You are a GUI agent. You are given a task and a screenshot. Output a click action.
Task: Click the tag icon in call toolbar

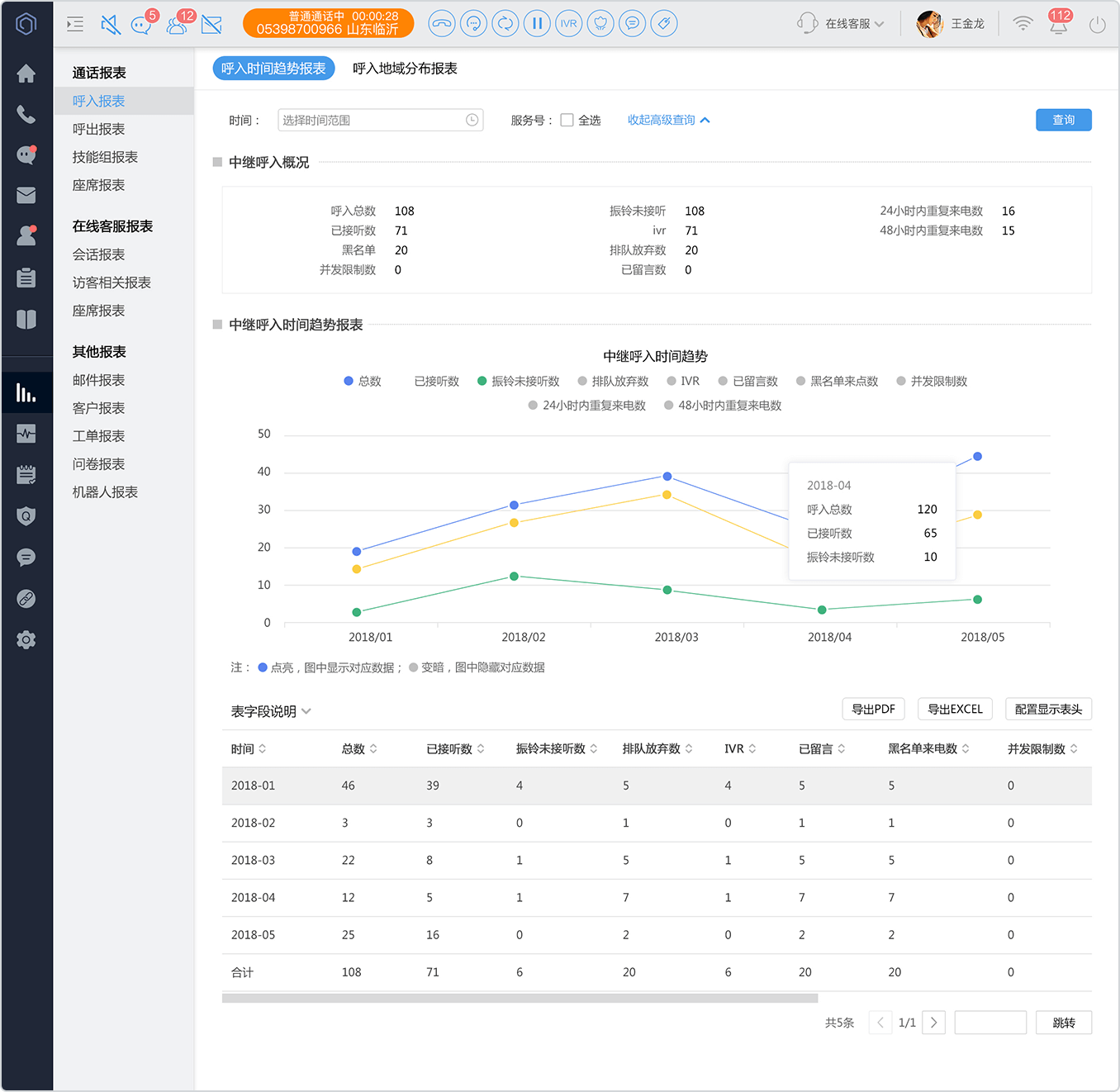point(664,24)
